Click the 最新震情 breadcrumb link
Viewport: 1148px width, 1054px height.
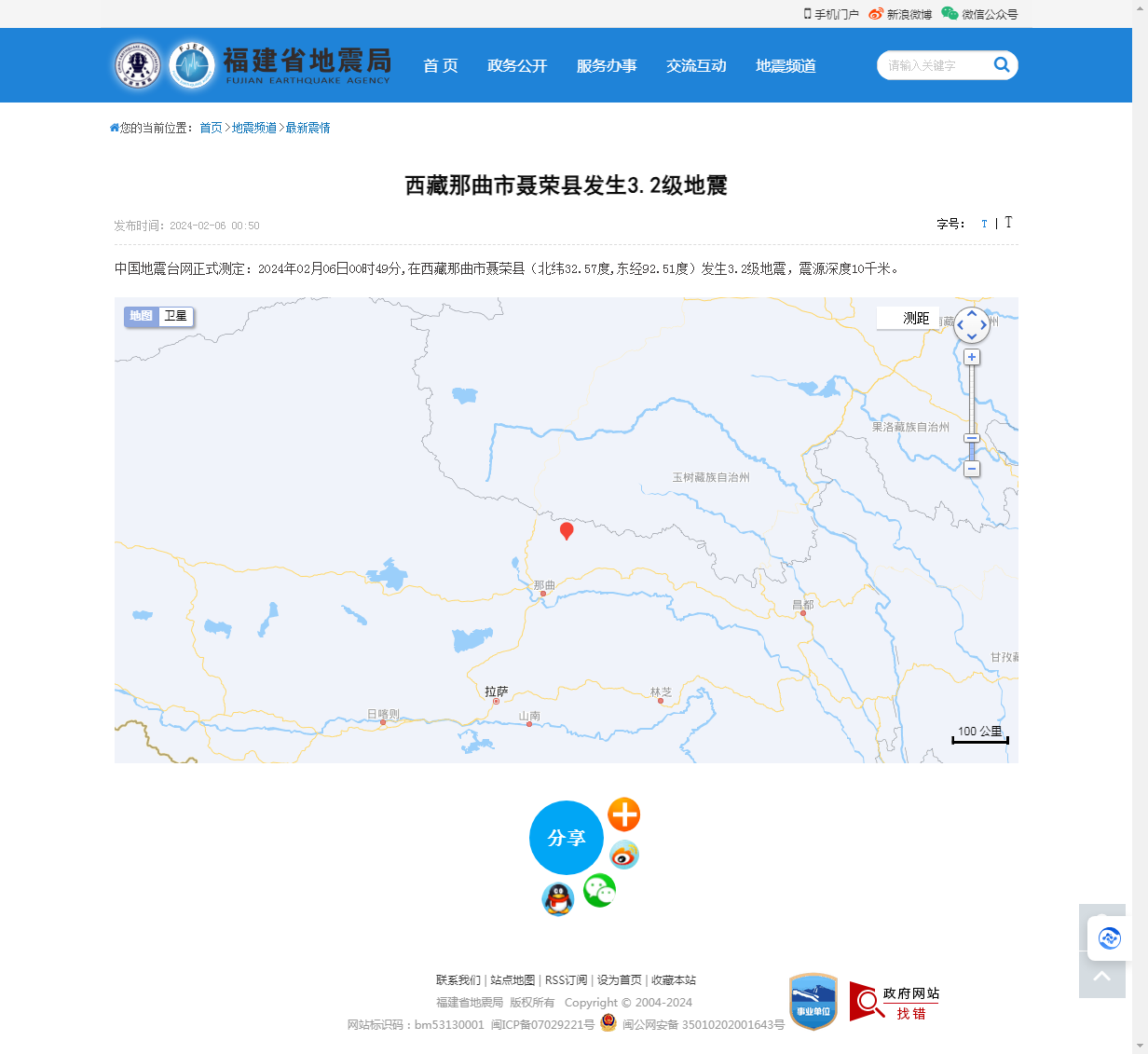pos(307,128)
